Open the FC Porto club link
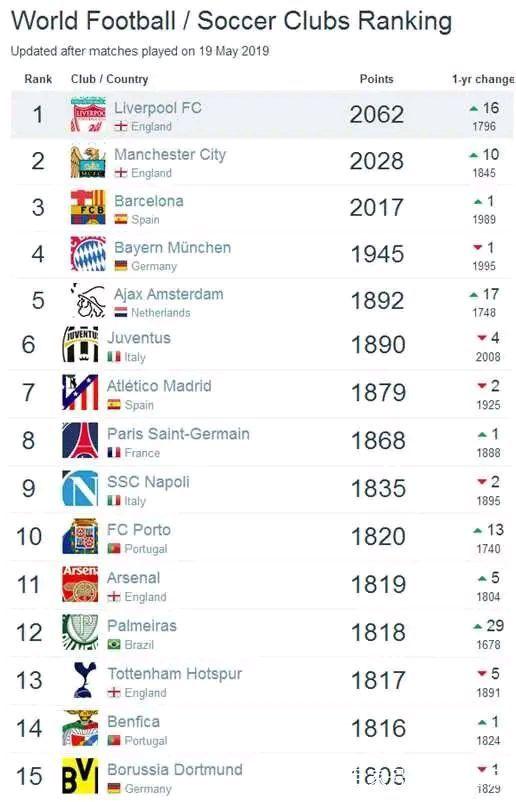This screenshot has width=516, height=802. click(x=139, y=530)
